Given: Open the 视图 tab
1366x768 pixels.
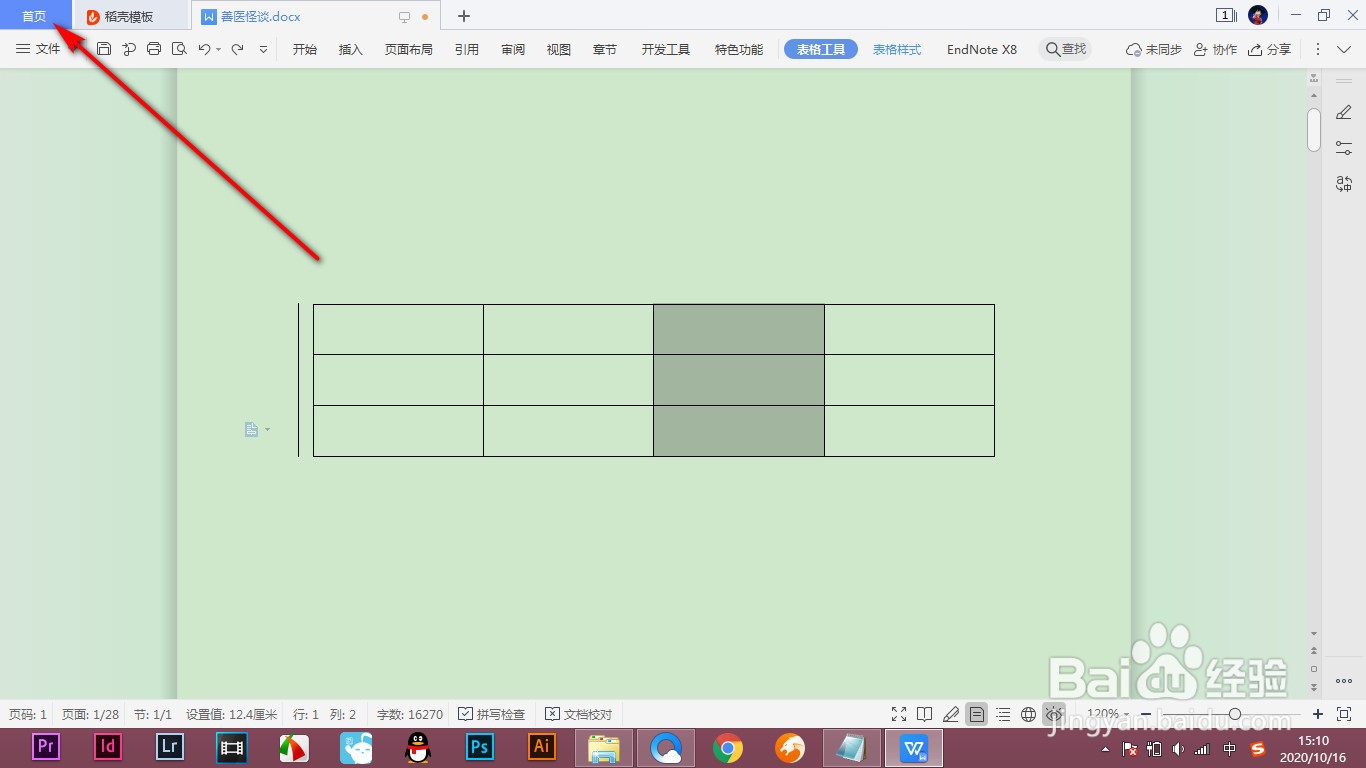Looking at the screenshot, I should click(559, 49).
